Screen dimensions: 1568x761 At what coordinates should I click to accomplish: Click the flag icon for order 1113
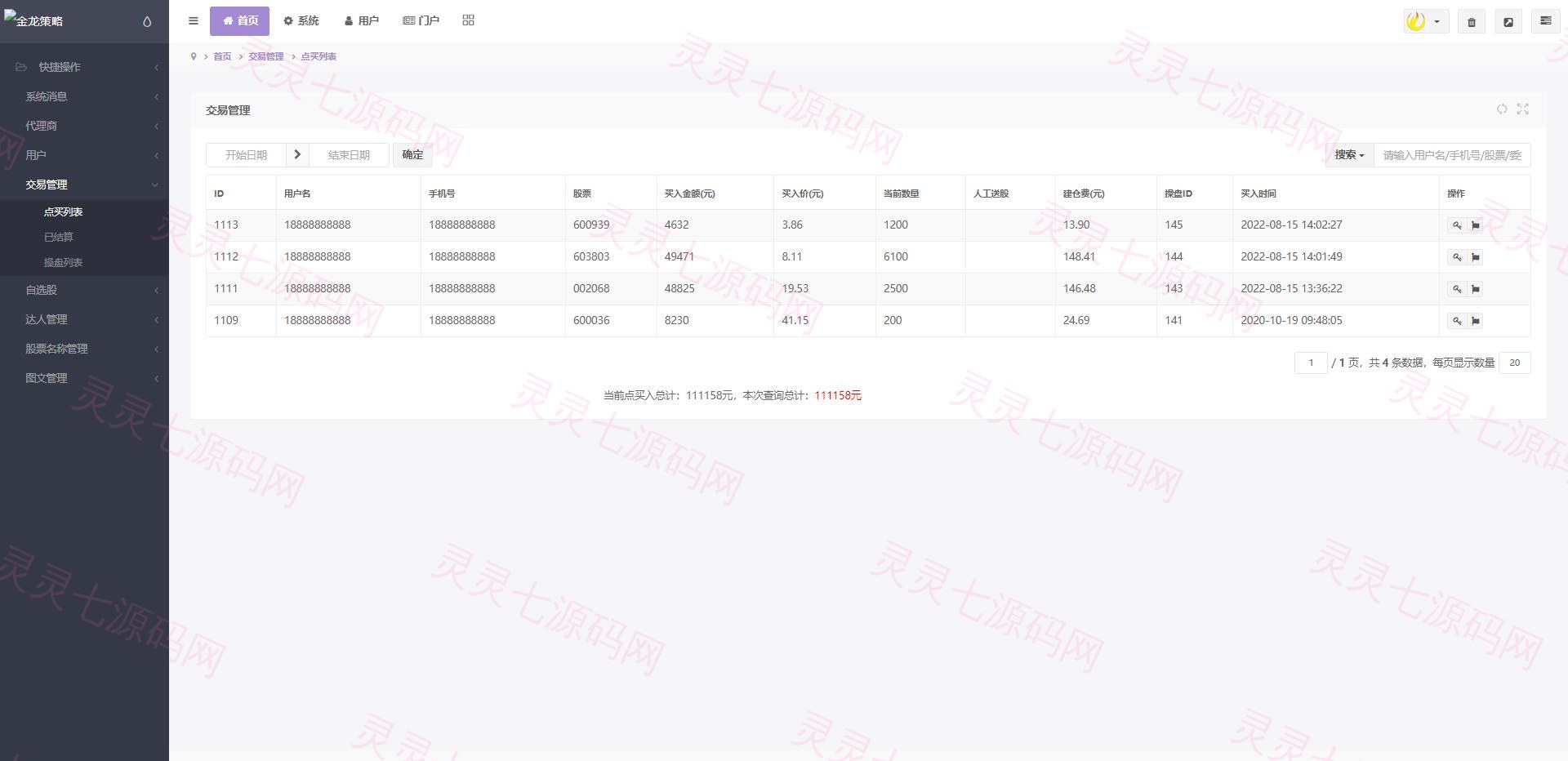[x=1475, y=225]
